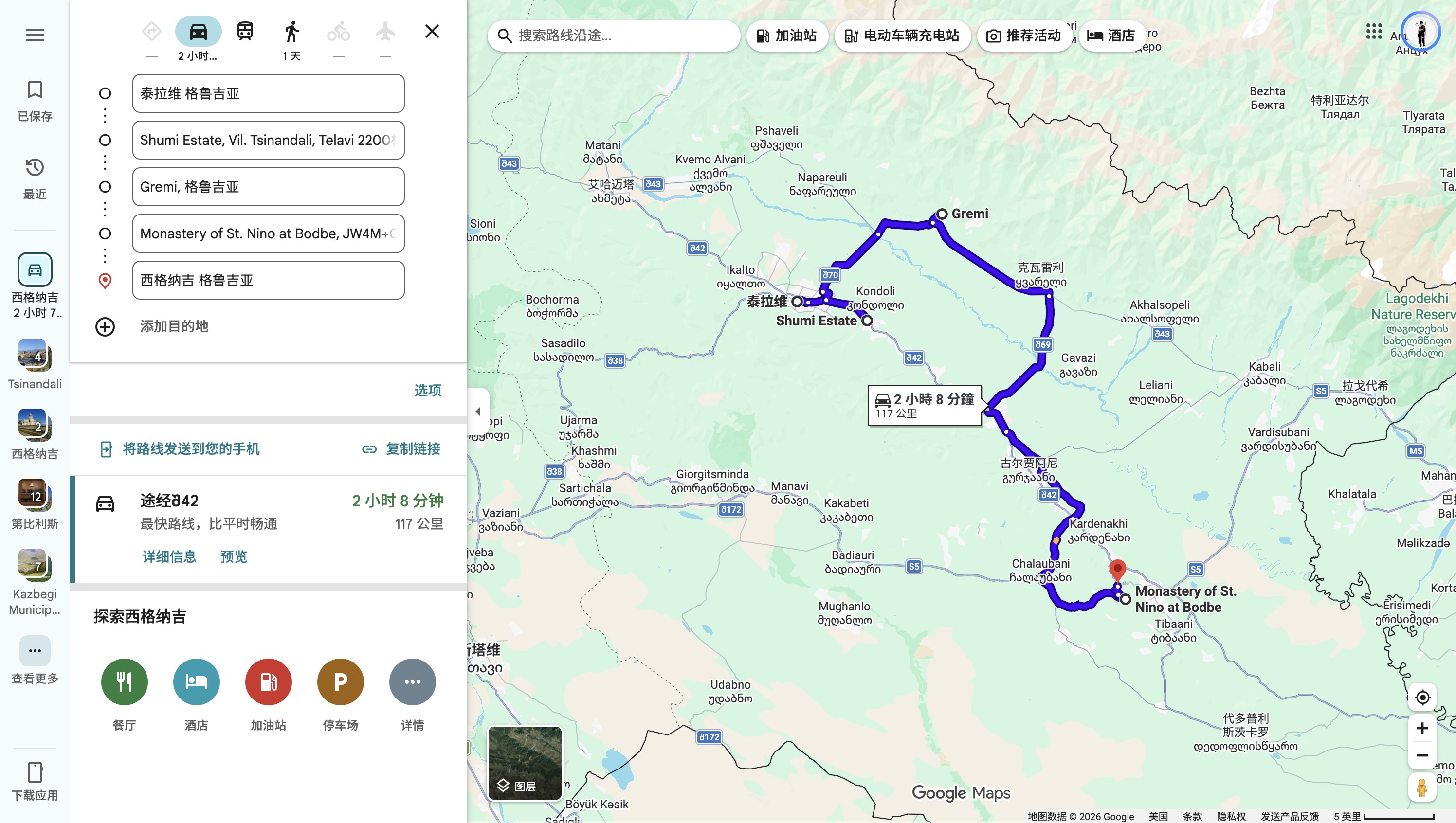The image size is (1456, 823).
Task: Filter by EV charging stations chip
Action: pos(902,36)
